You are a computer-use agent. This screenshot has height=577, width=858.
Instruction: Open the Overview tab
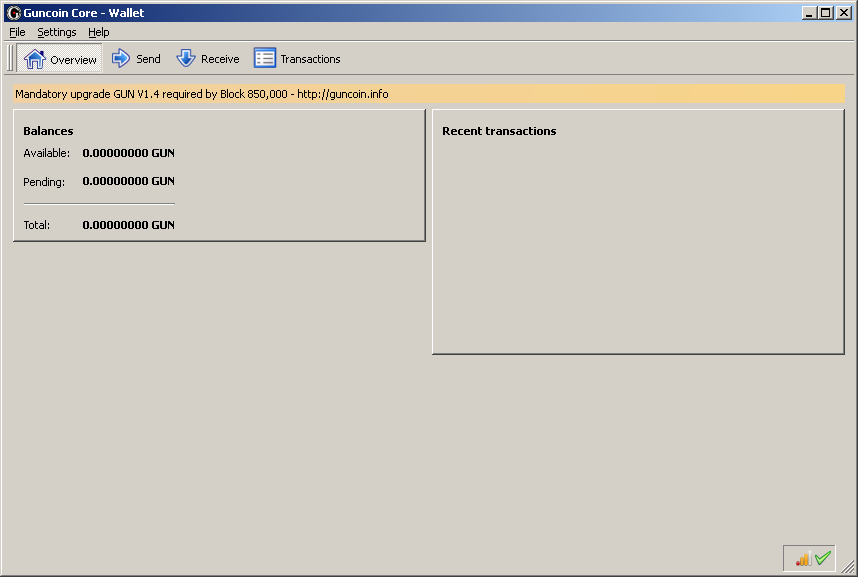[x=60, y=59]
